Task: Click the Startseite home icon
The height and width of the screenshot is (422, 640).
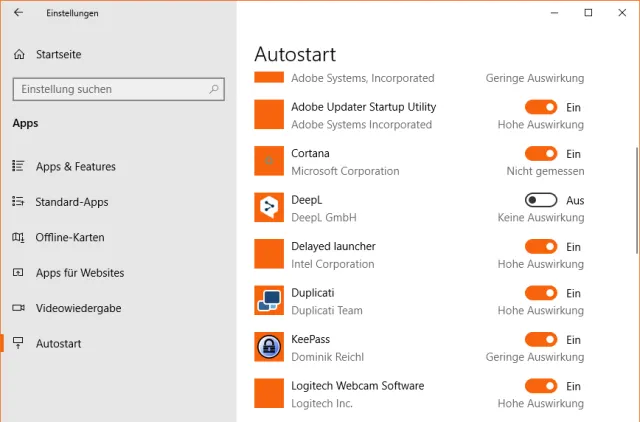Action: 19,54
